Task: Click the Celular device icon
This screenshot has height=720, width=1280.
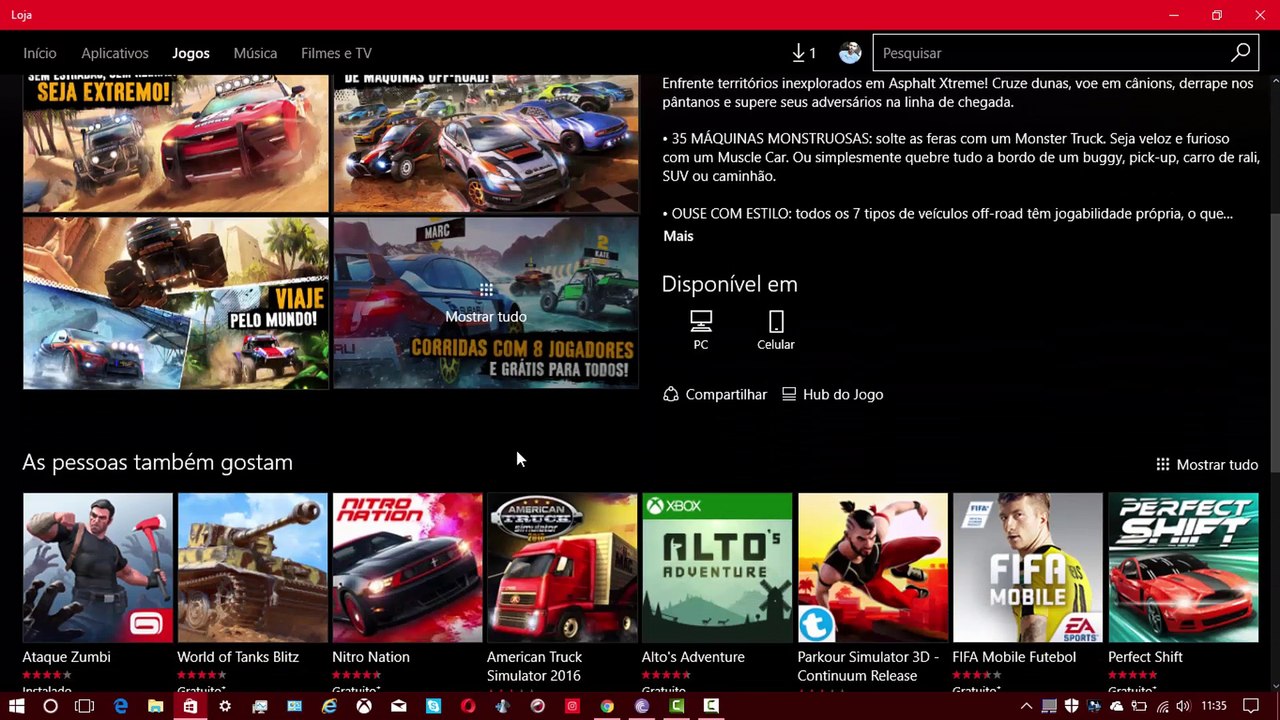Action: 776,322
